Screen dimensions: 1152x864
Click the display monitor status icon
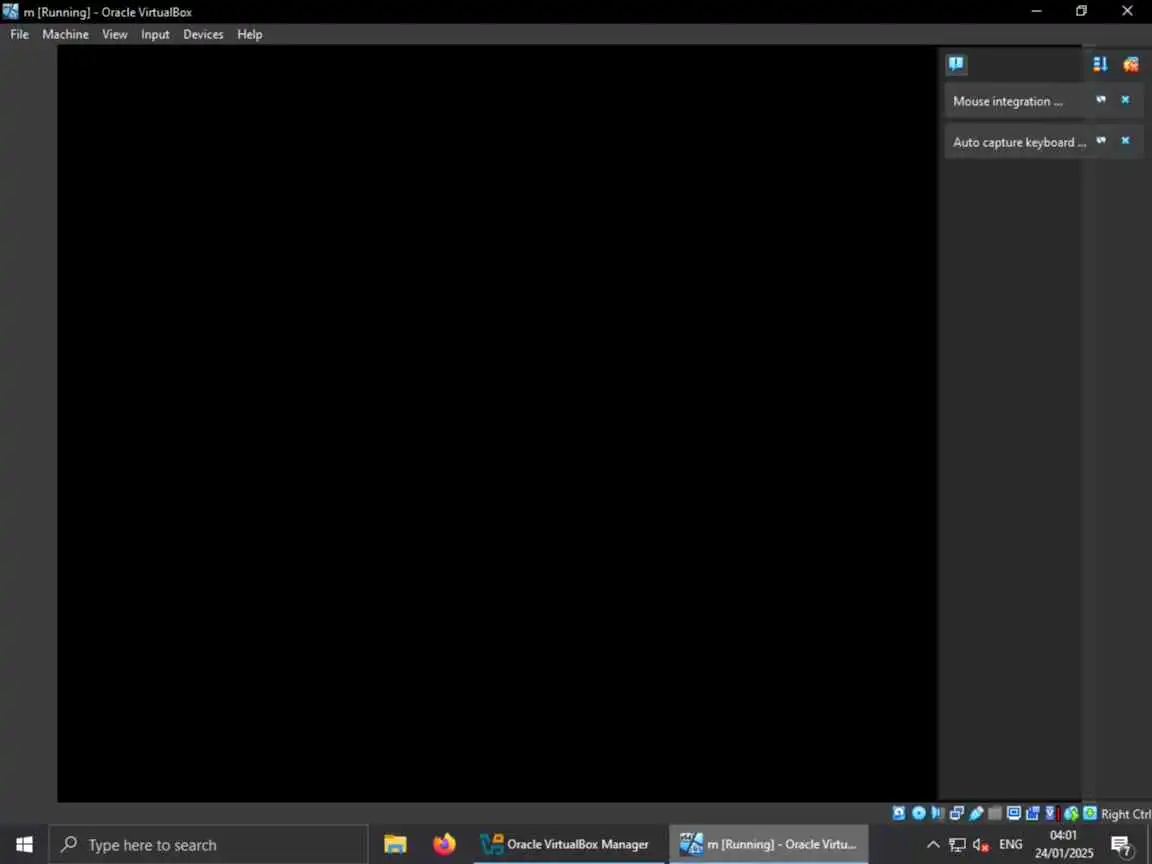coord(1014,813)
